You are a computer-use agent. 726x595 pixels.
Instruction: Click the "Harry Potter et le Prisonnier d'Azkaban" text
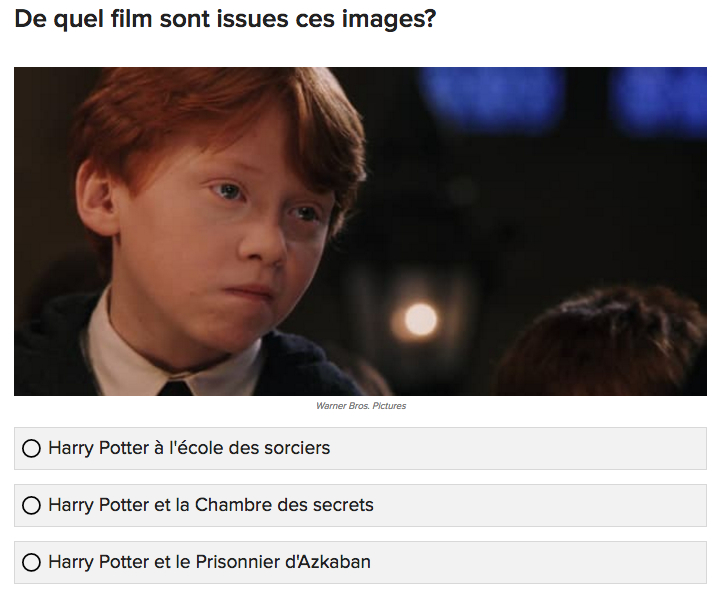pyautogui.click(x=209, y=563)
